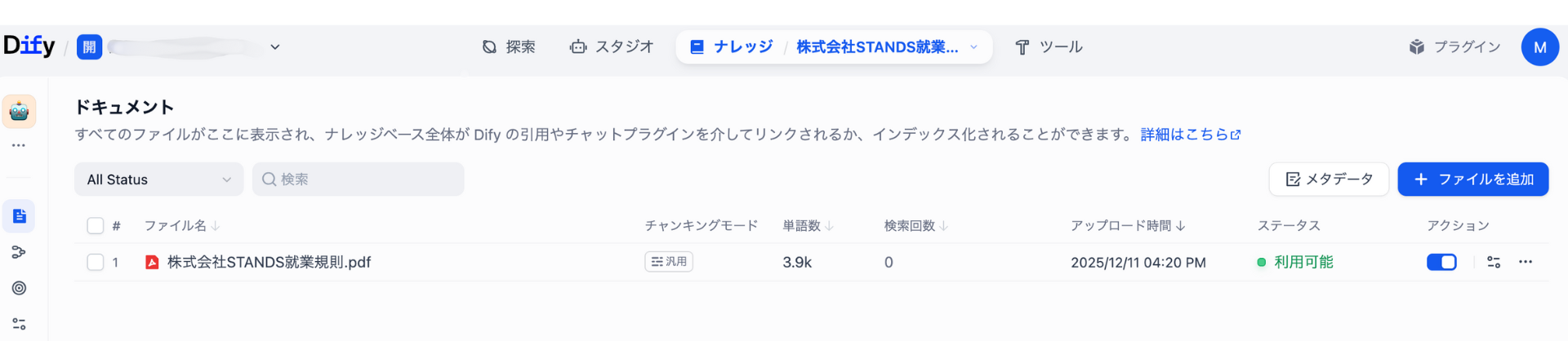Check the select-all documents checkbox
Screen dimensions: 1568x341
96,226
